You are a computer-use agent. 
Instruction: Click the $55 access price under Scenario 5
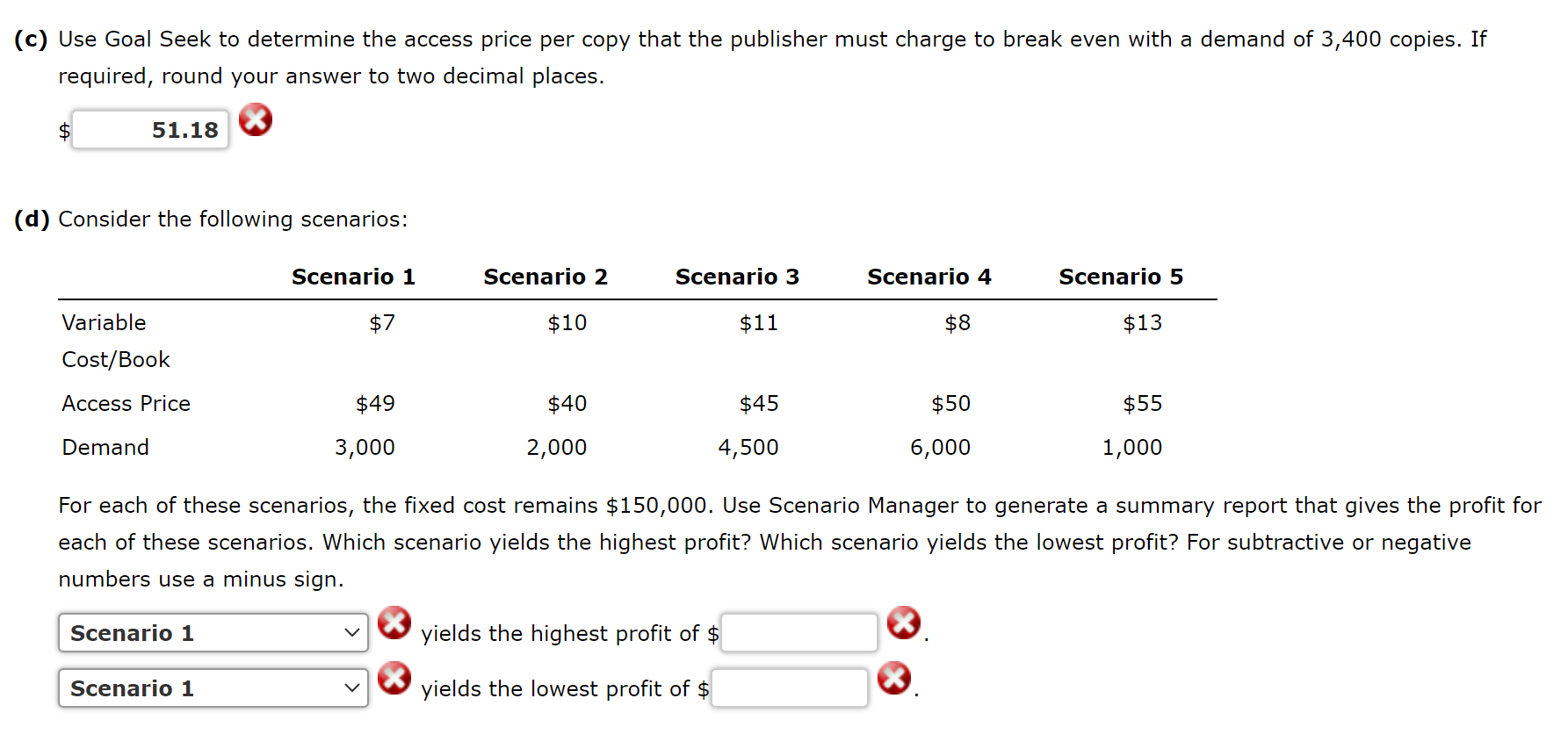1142,403
